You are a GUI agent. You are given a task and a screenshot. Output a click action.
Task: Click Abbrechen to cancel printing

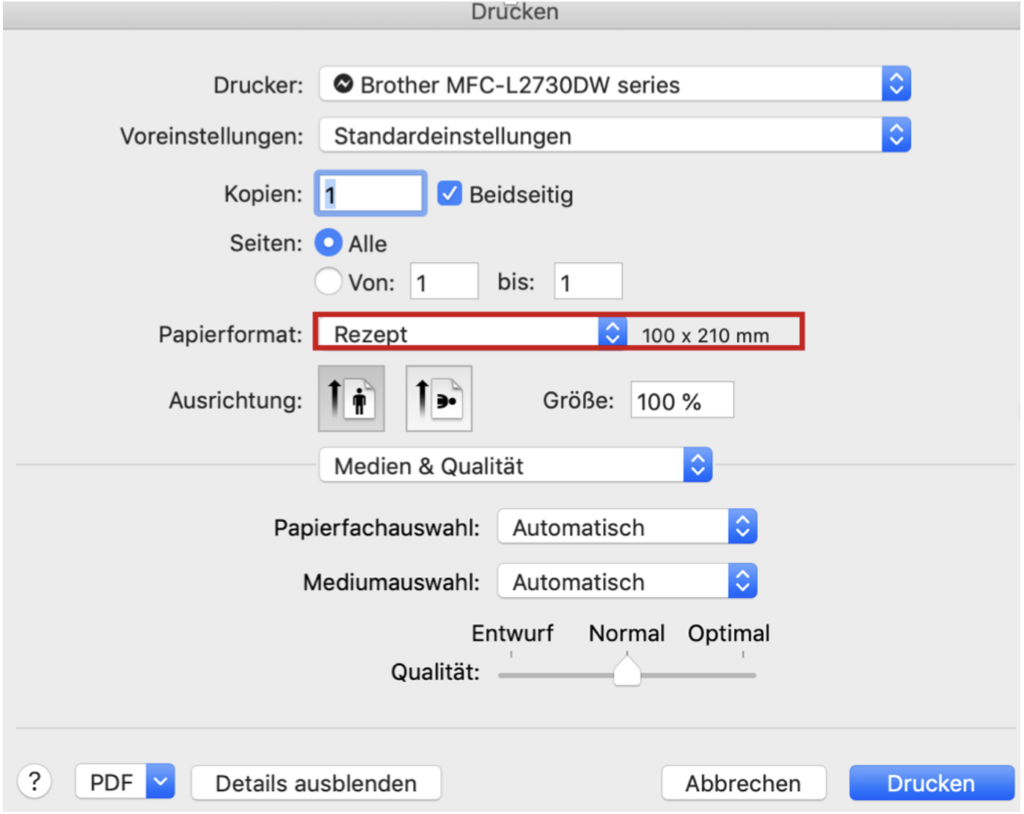tap(744, 783)
